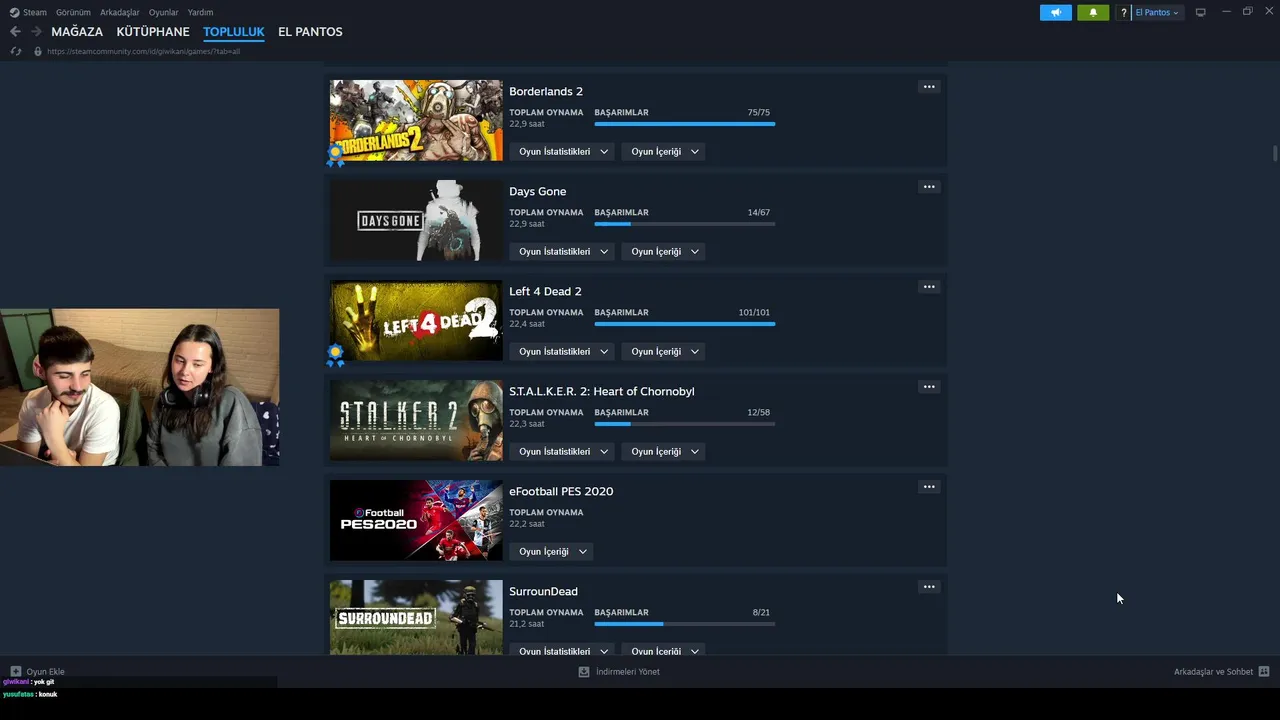Open the Arkadaşlar menu
The height and width of the screenshot is (720, 1280).
[x=120, y=12]
